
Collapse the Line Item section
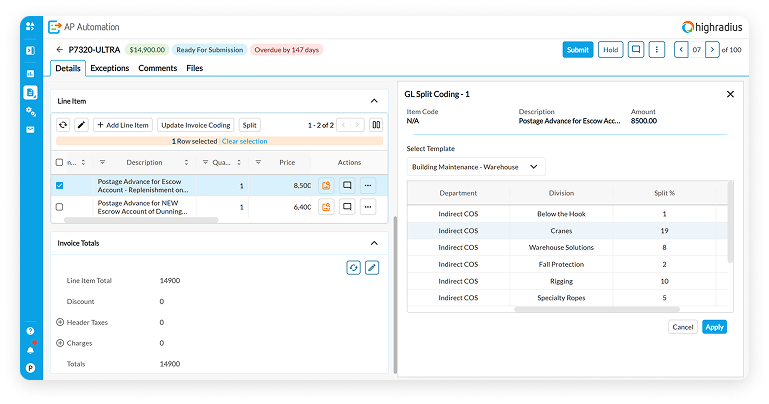[374, 101]
